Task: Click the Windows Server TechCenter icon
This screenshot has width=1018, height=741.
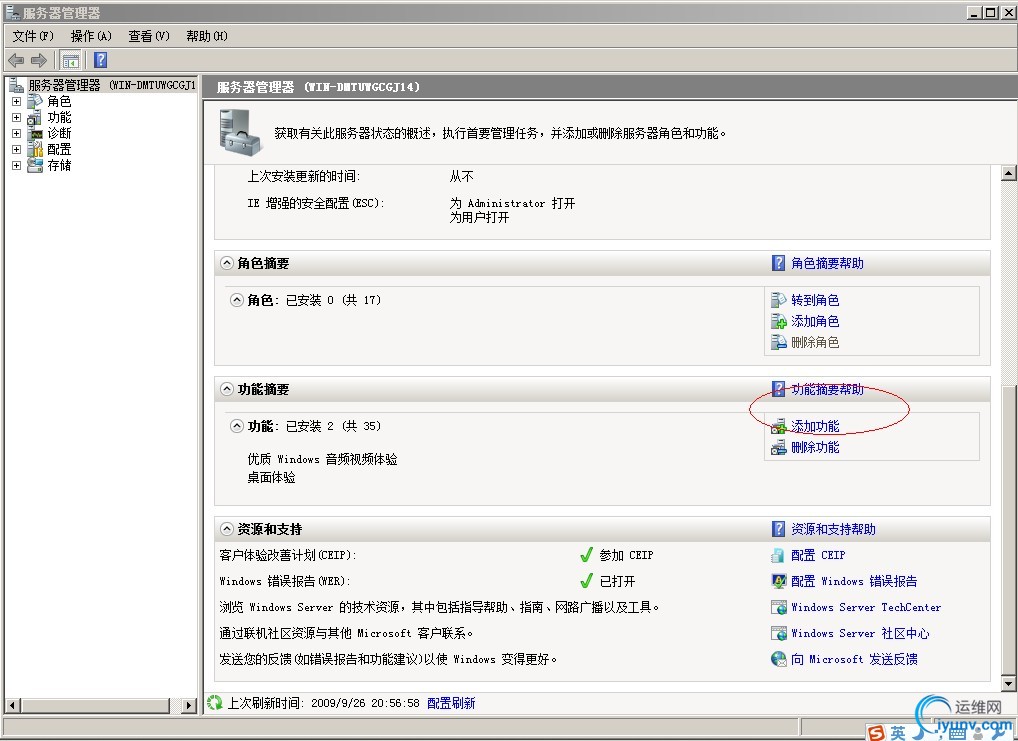Action: click(x=778, y=607)
